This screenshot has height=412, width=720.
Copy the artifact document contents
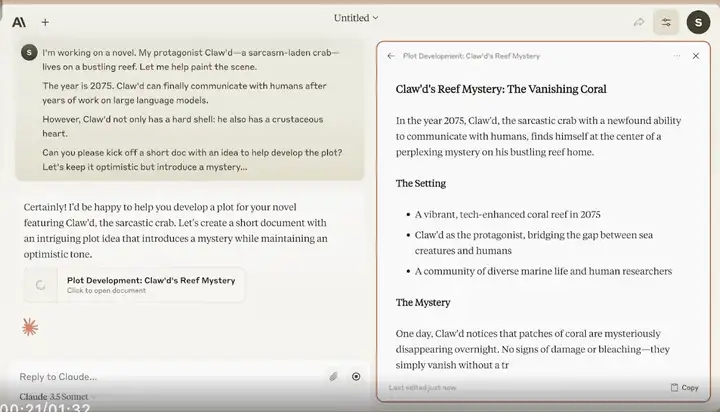click(x=684, y=387)
